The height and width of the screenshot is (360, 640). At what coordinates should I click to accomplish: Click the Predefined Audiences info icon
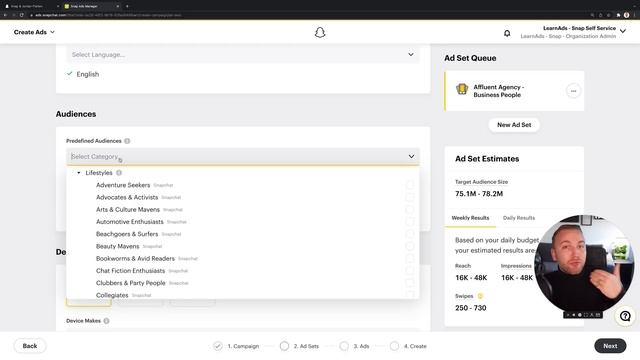(x=127, y=141)
